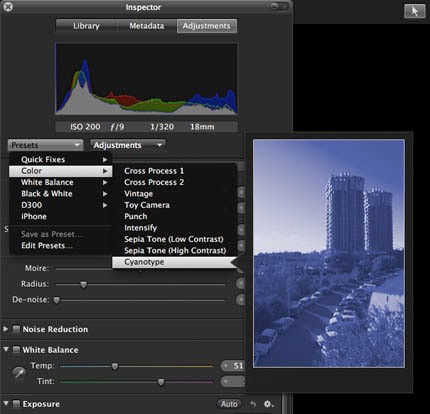The width and height of the screenshot is (430, 414).
Task: Click the De-noise slider handle
Action: pos(57,300)
